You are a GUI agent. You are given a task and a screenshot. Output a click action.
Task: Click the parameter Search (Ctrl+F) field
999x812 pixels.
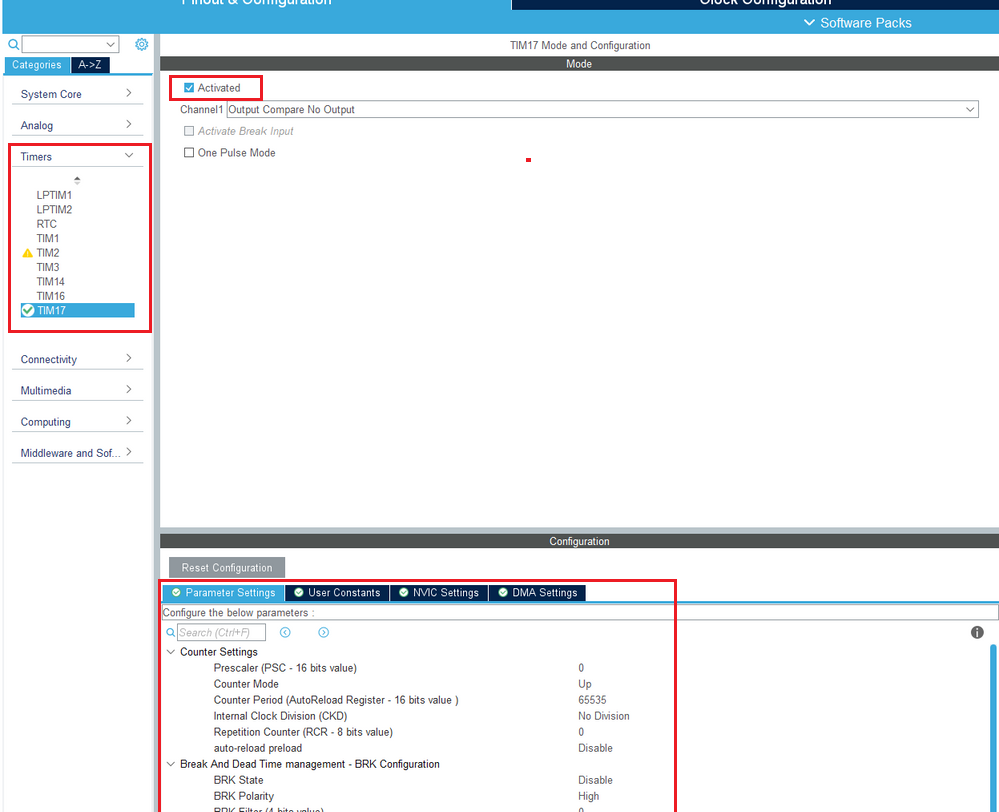[221, 633]
